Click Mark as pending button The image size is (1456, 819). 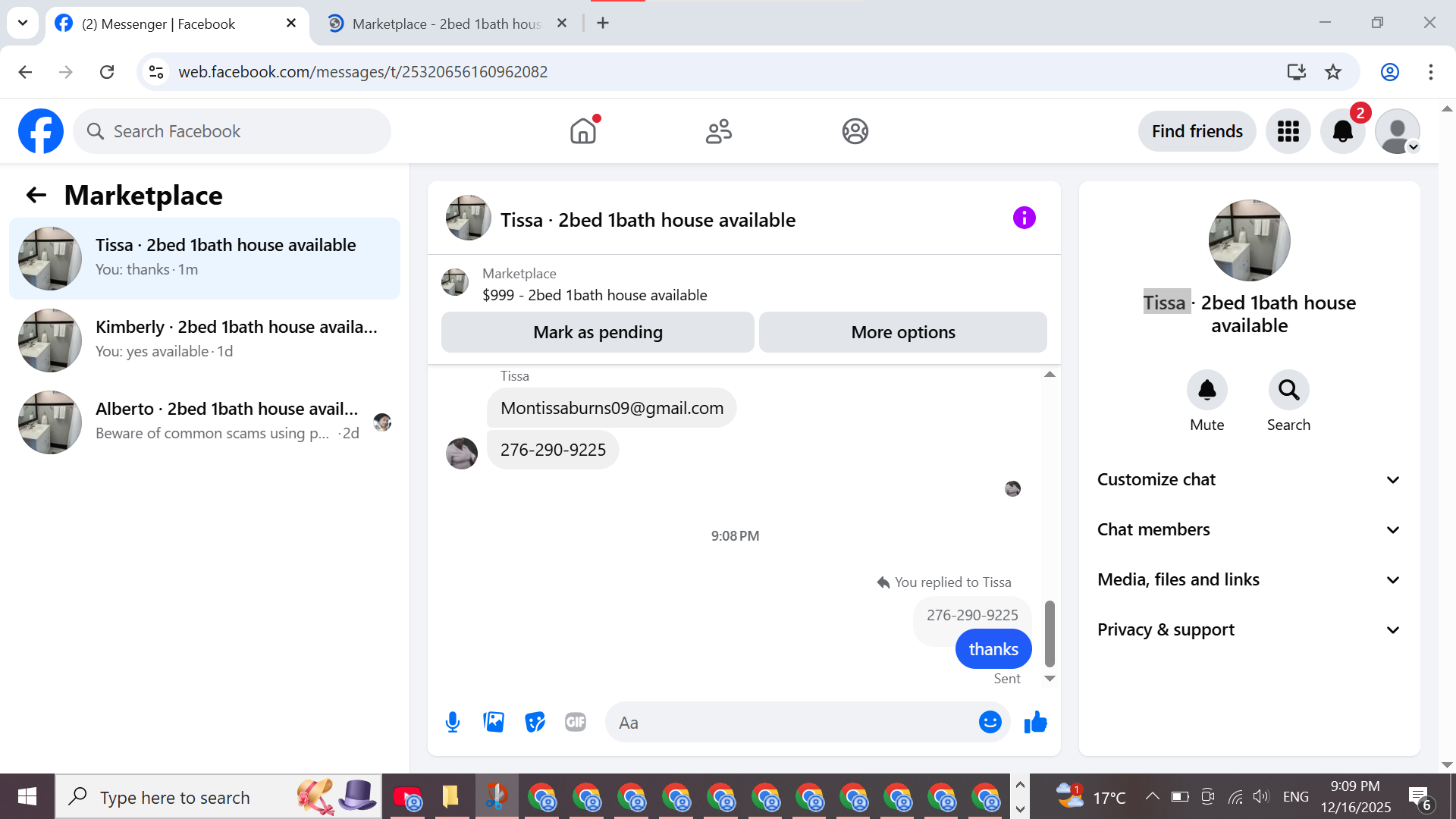598,332
